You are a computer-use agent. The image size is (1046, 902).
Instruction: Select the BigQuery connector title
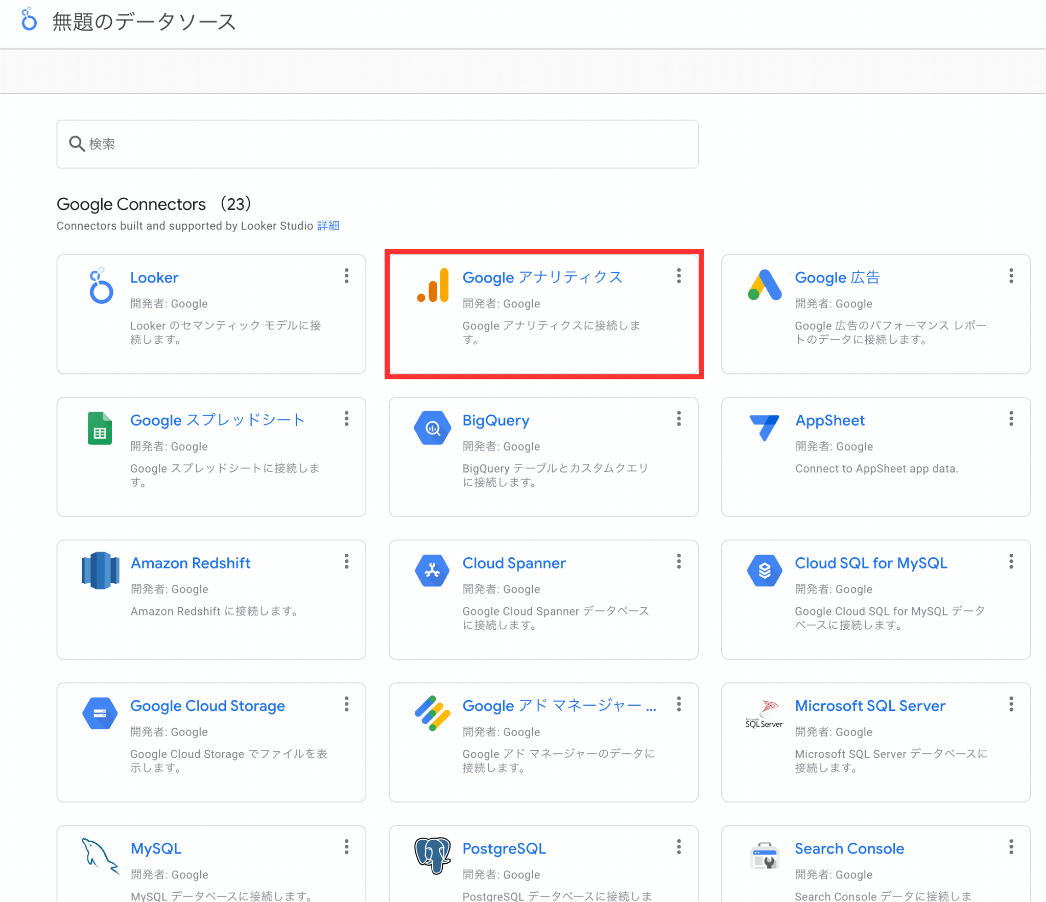point(496,420)
